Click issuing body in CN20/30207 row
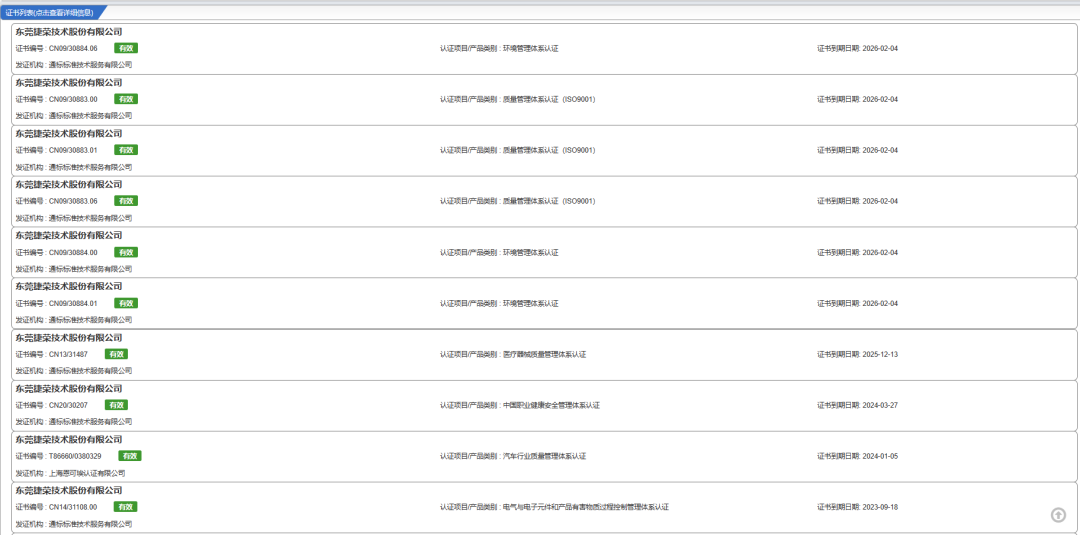The image size is (1080, 535). click(90, 422)
